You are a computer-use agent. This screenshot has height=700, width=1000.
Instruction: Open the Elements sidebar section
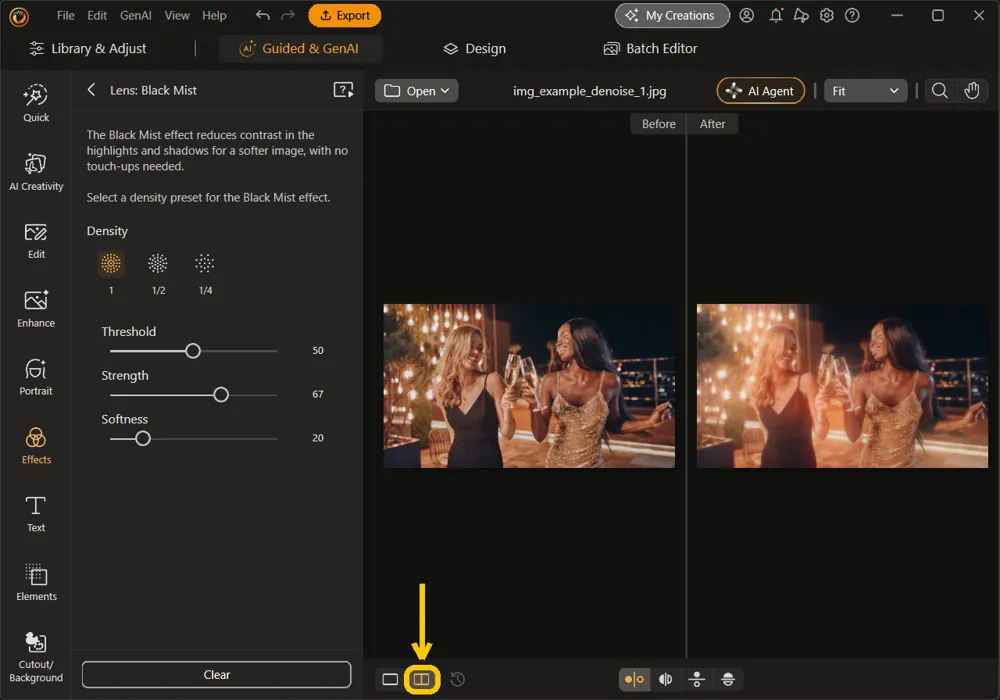[x=36, y=582]
